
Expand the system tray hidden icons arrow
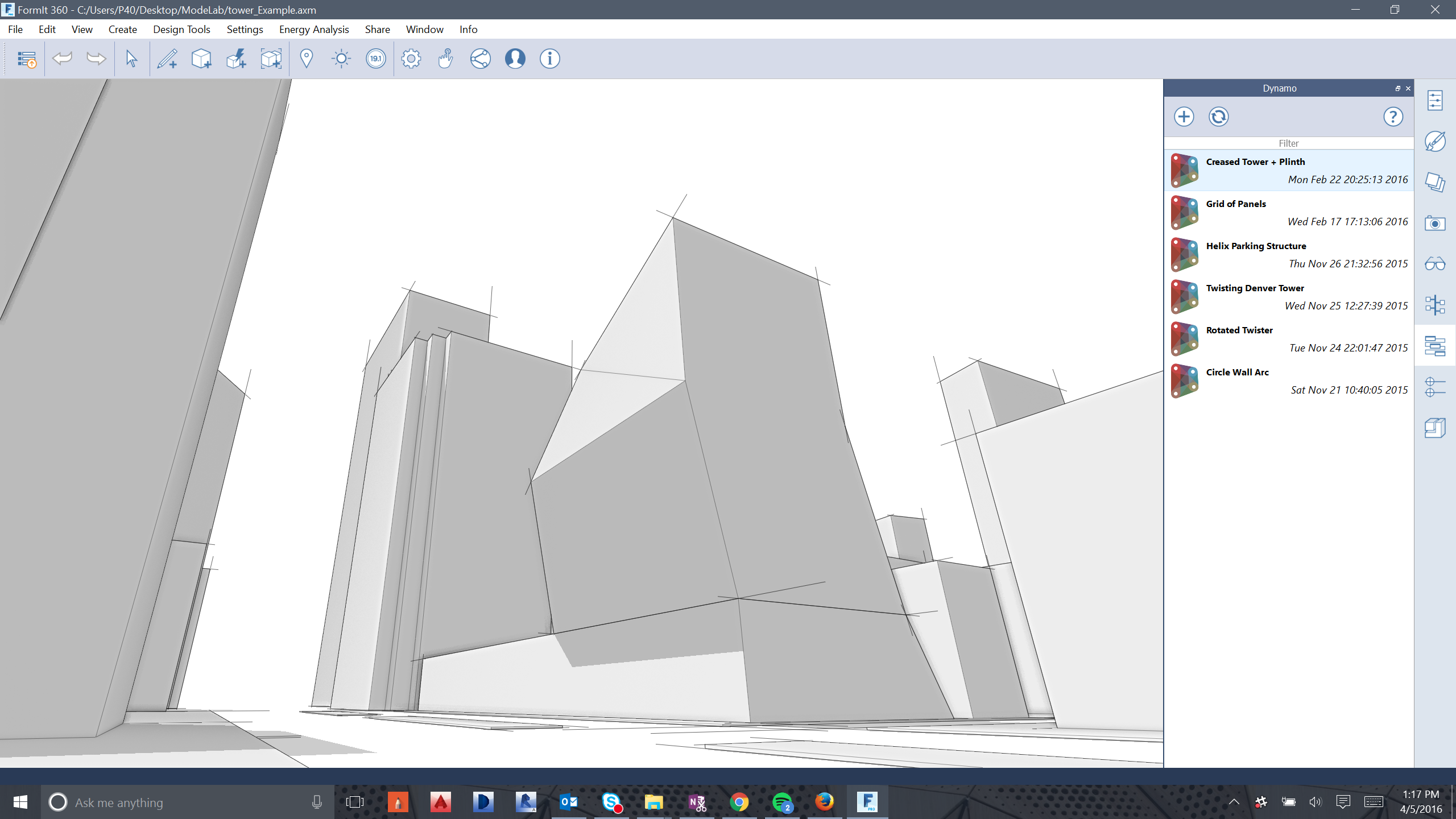(x=1234, y=803)
